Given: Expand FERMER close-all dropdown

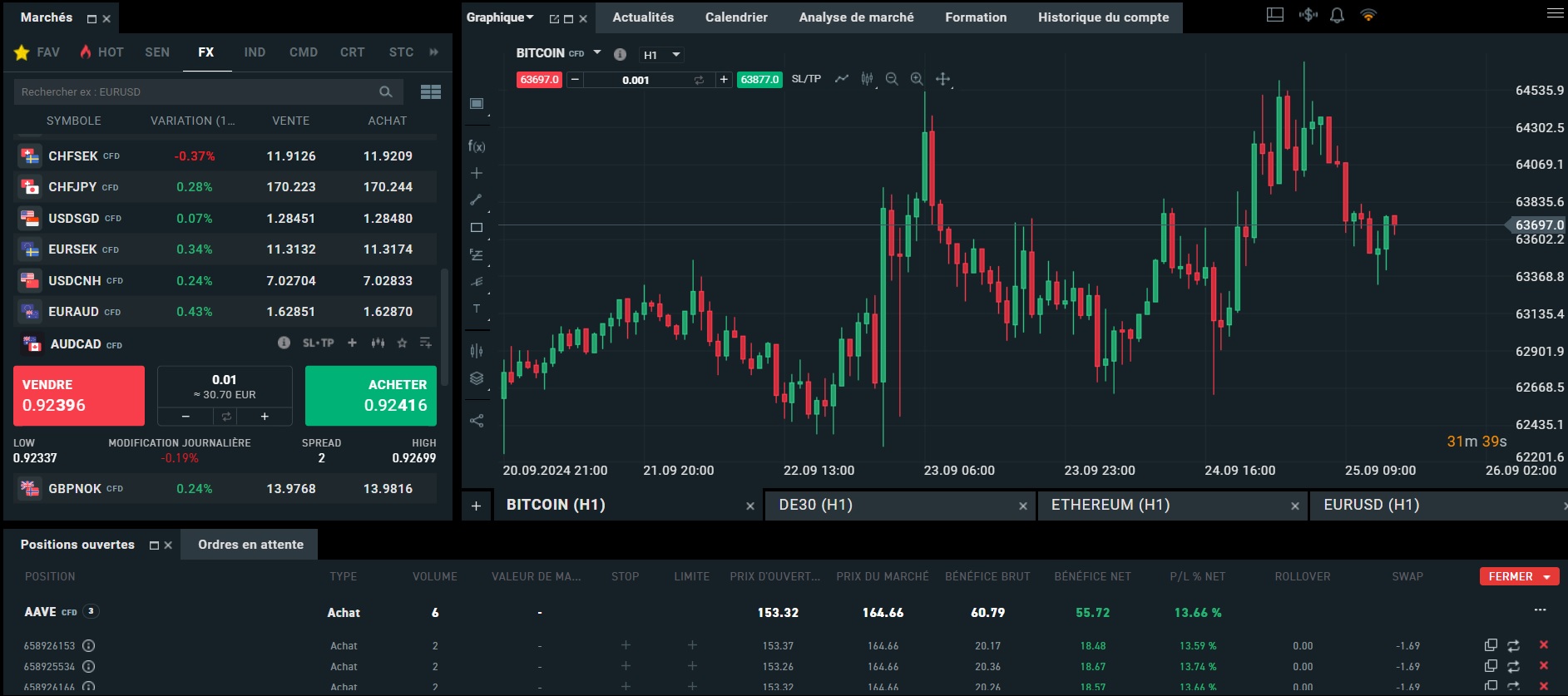Looking at the screenshot, I should (1547, 576).
